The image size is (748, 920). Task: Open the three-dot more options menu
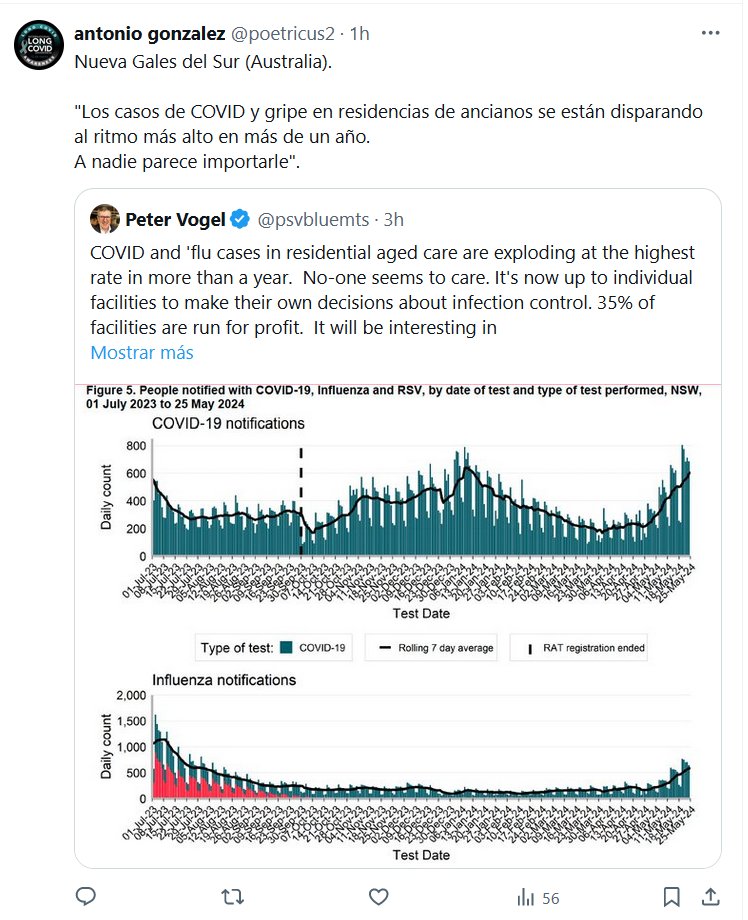pos(710,33)
